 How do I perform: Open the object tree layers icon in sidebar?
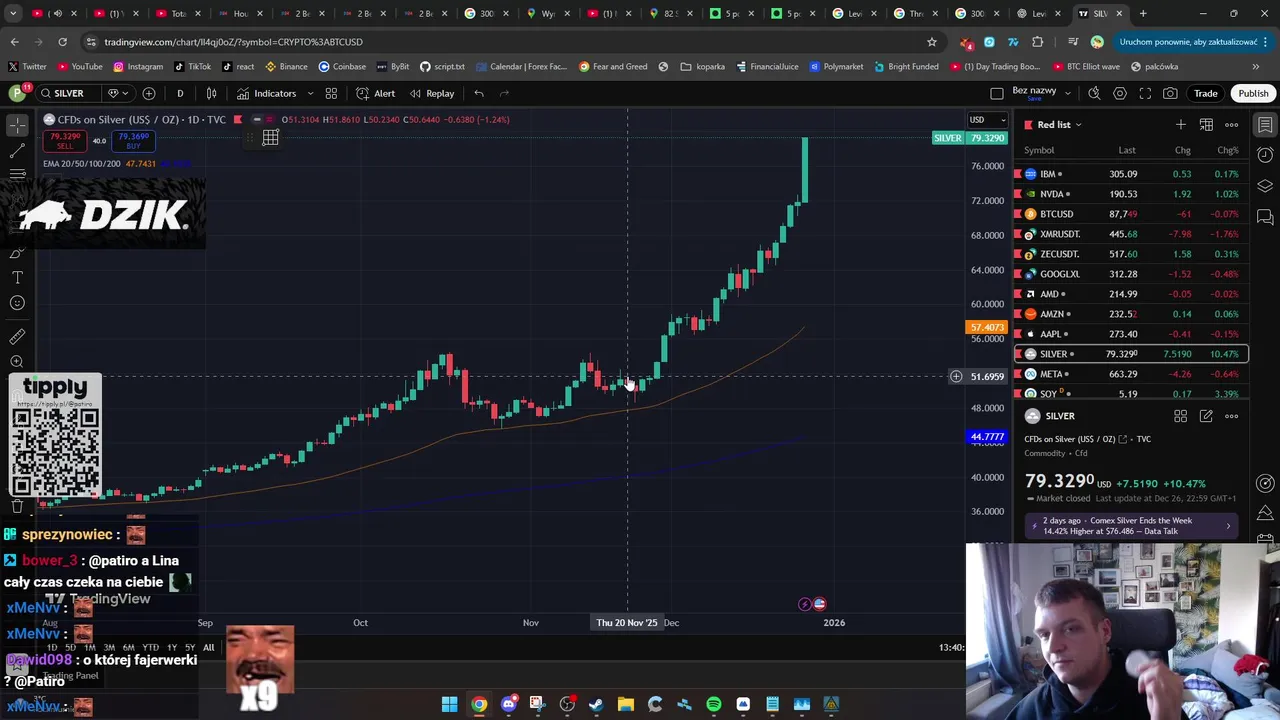pos(1265,186)
